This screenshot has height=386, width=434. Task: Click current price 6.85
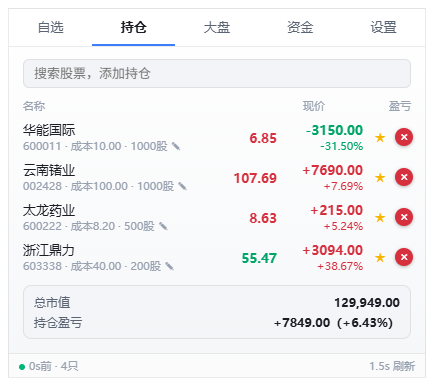[x=263, y=138]
